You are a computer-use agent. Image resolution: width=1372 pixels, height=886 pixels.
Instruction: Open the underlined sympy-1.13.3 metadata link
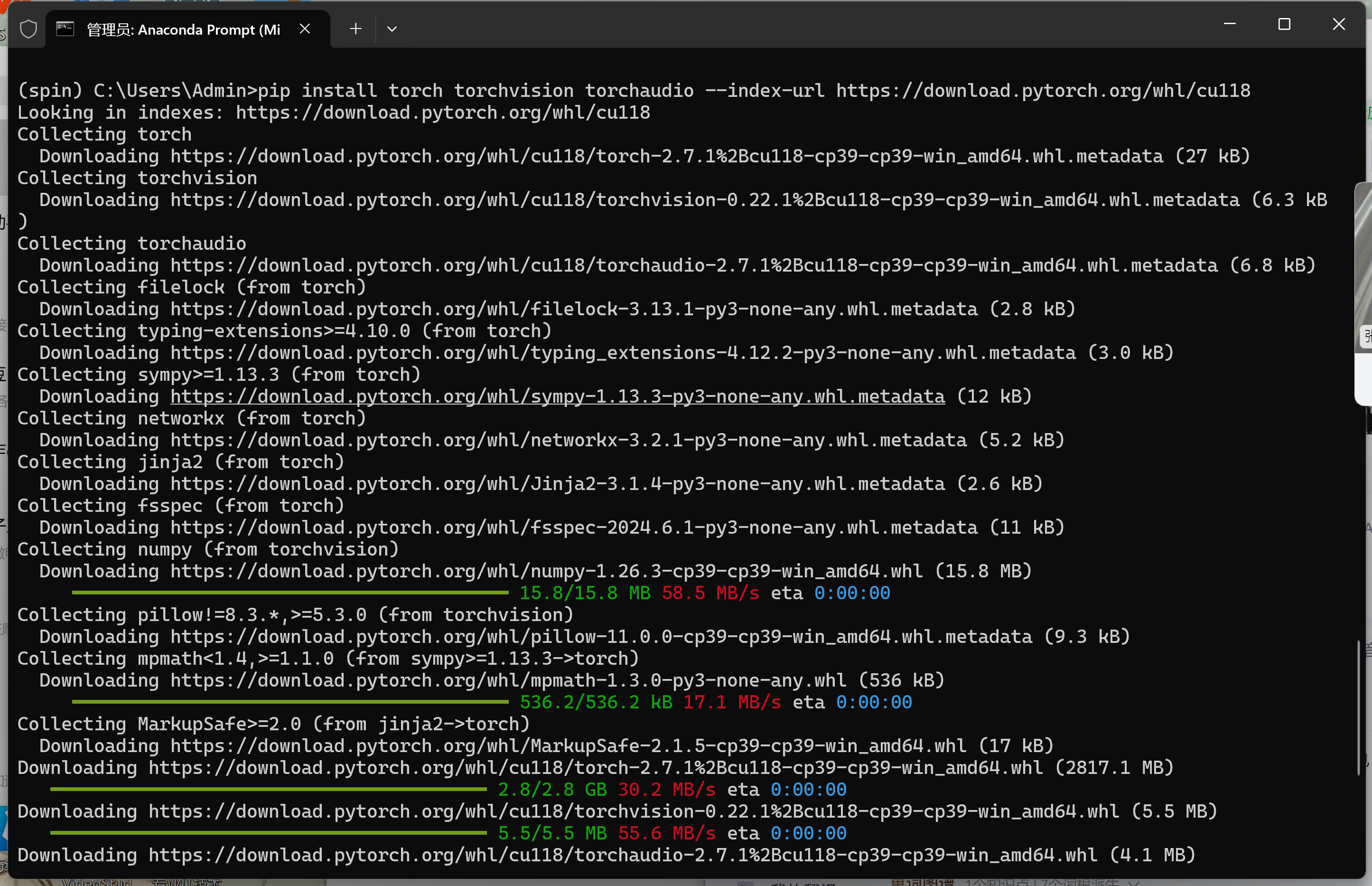(557, 396)
